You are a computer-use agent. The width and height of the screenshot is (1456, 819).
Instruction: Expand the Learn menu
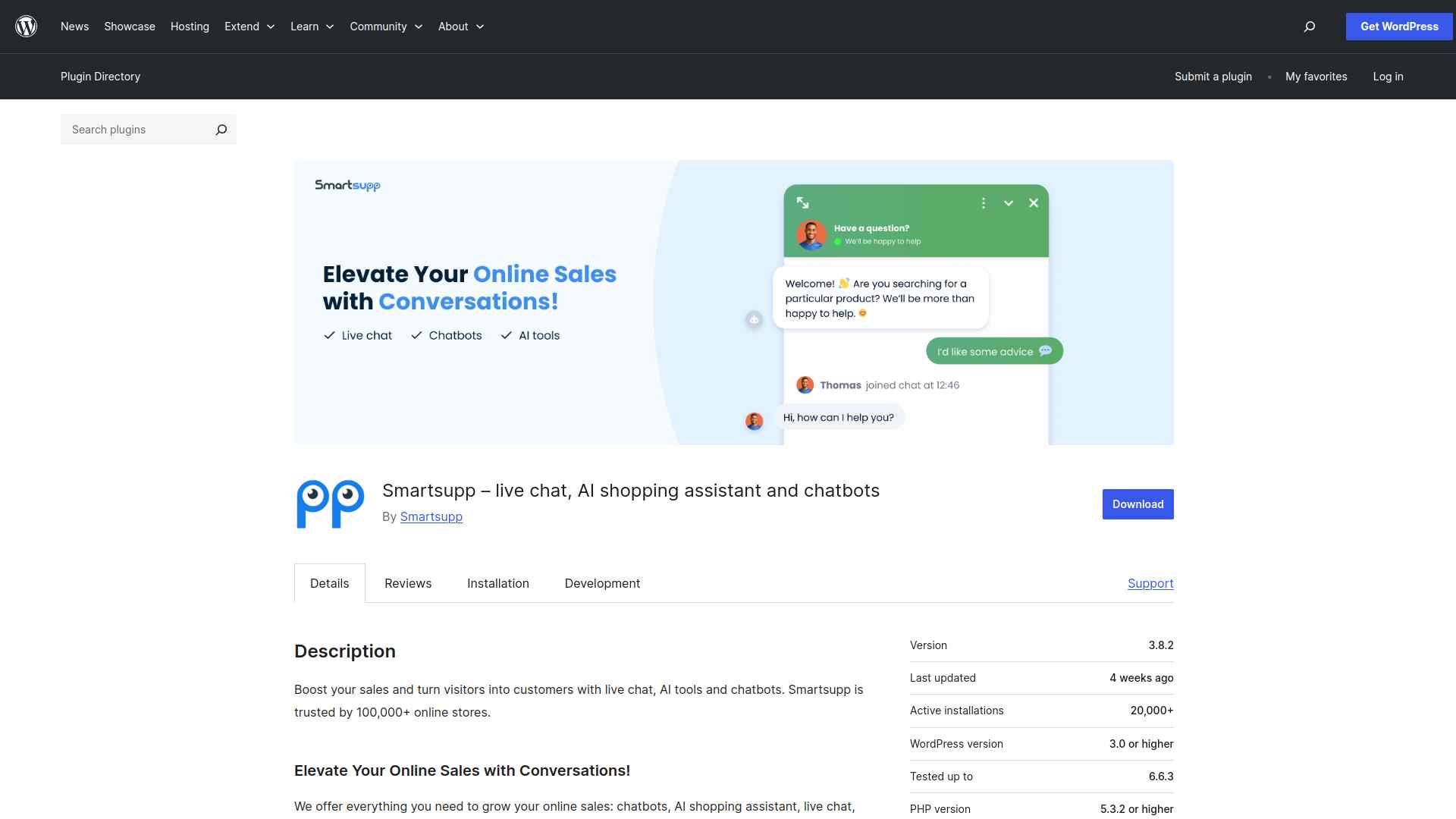click(x=312, y=27)
